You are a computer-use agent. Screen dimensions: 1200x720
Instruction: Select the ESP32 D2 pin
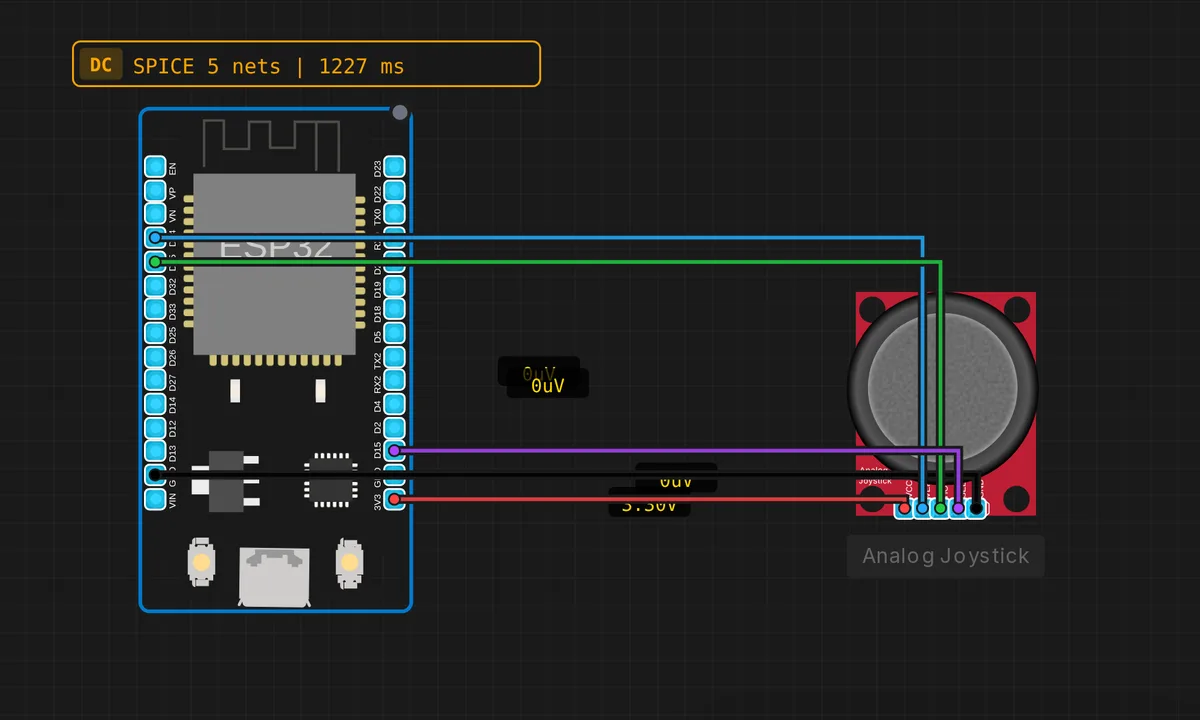[395, 428]
